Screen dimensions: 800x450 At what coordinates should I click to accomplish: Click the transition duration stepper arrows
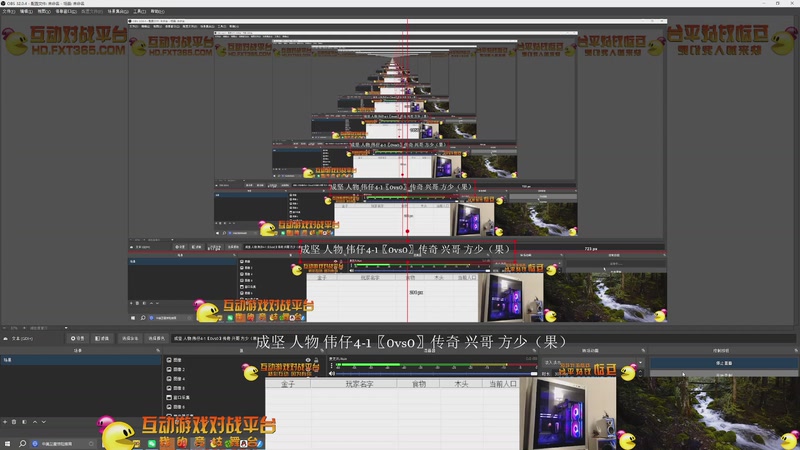641,374
